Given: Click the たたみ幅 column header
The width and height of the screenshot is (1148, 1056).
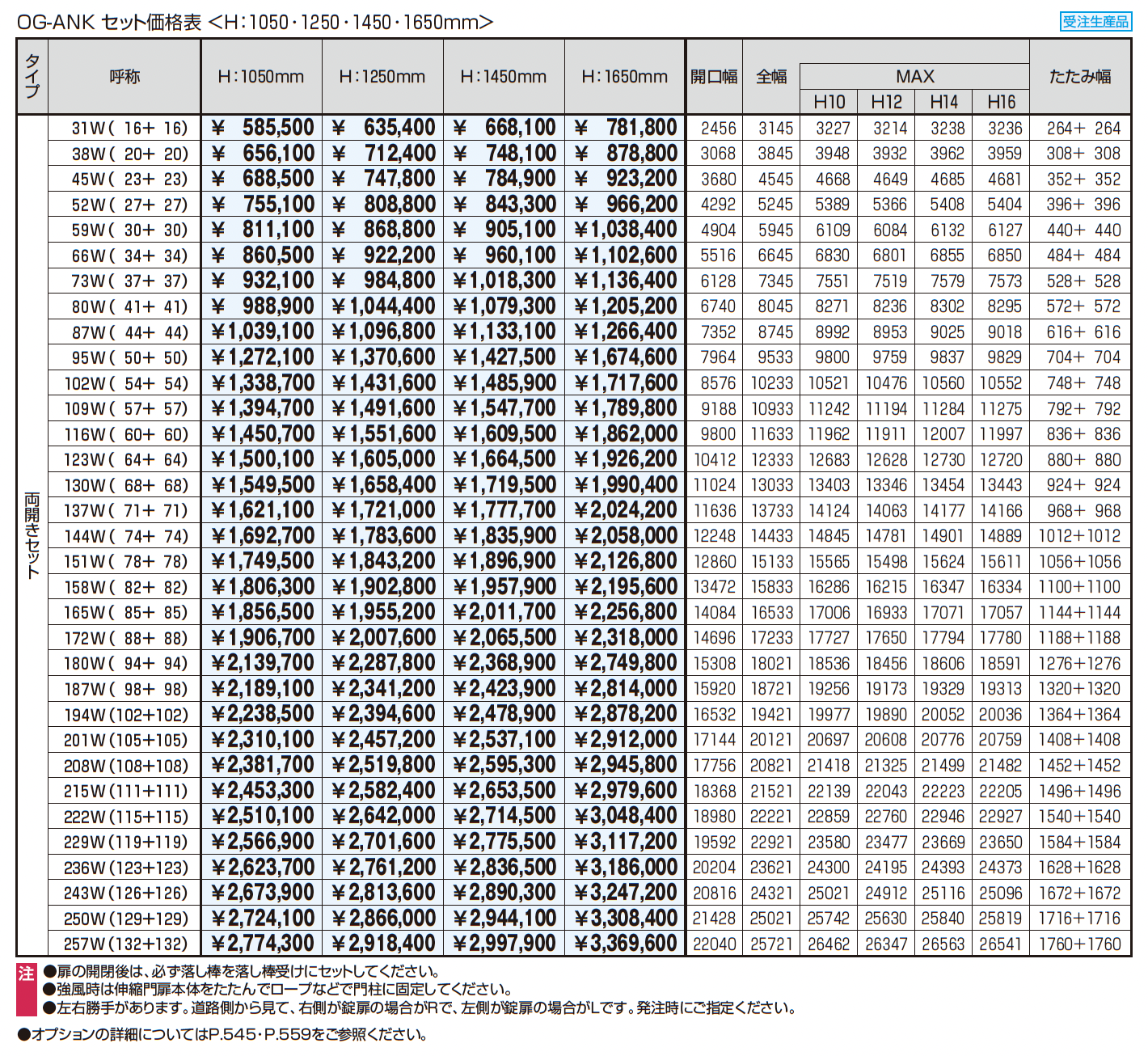Looking at the screenshot, I should 1080,77.
